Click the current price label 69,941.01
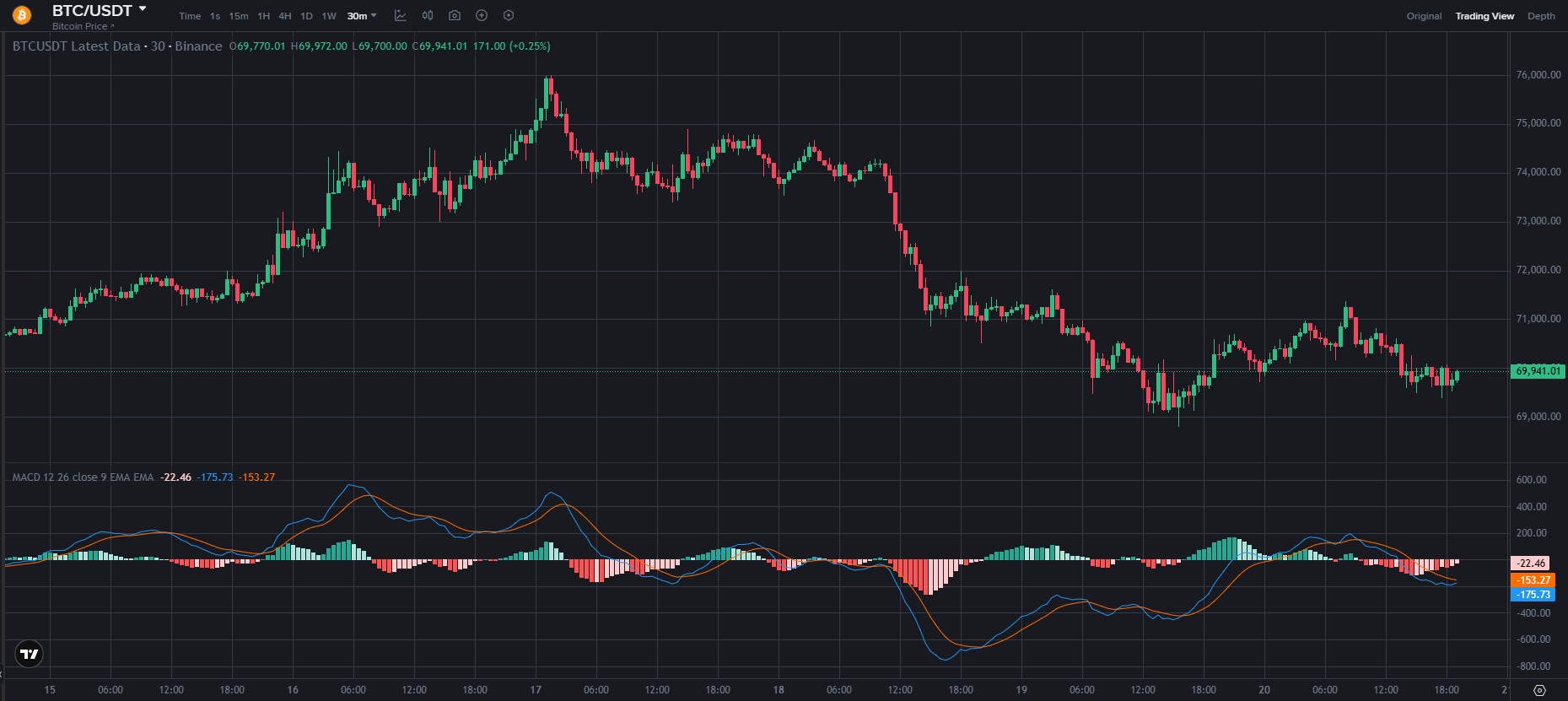 click(1538, 371)
